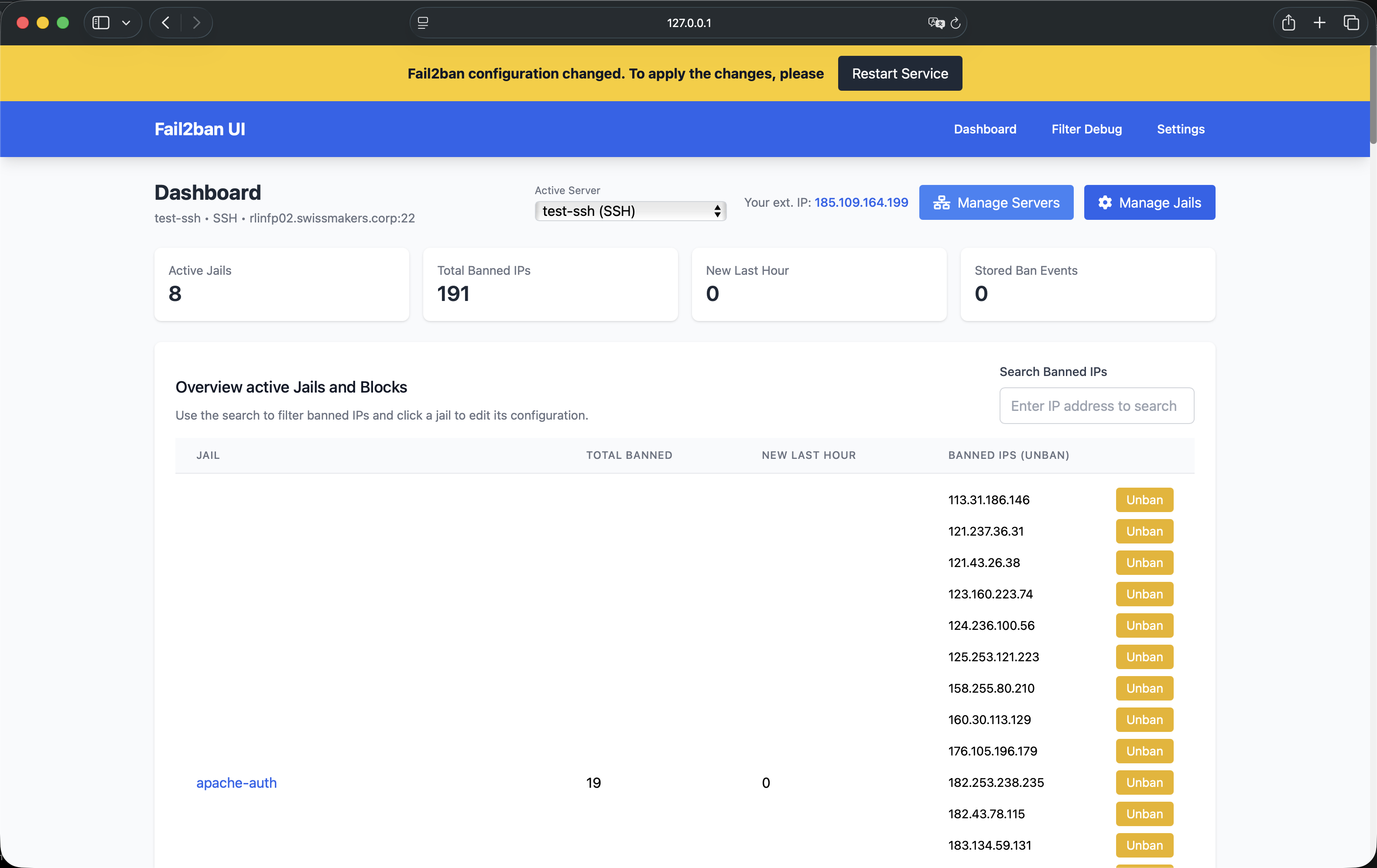Unban IP 113.31.186.146

point(1144,500)
